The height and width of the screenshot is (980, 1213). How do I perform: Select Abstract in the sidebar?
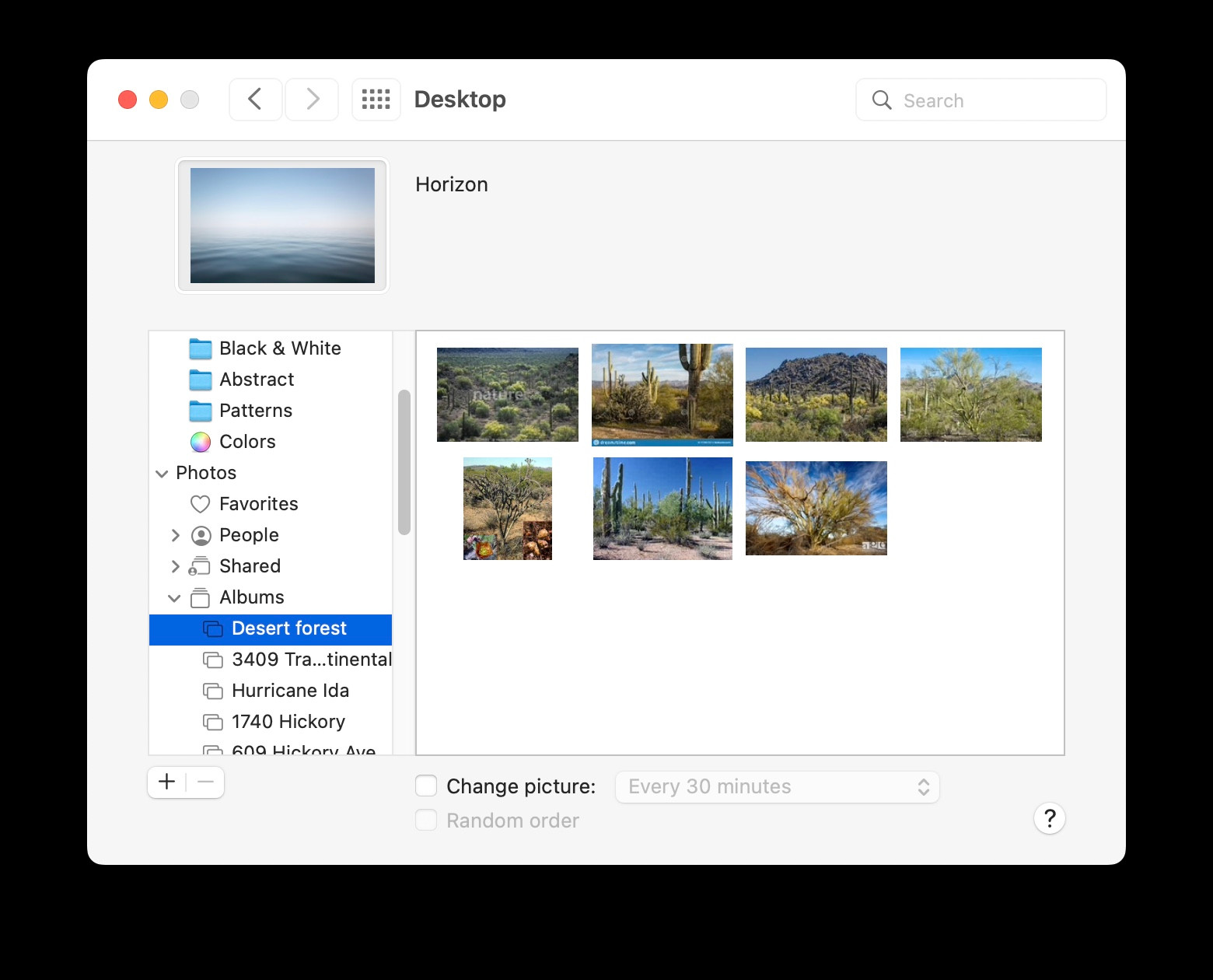271,380
